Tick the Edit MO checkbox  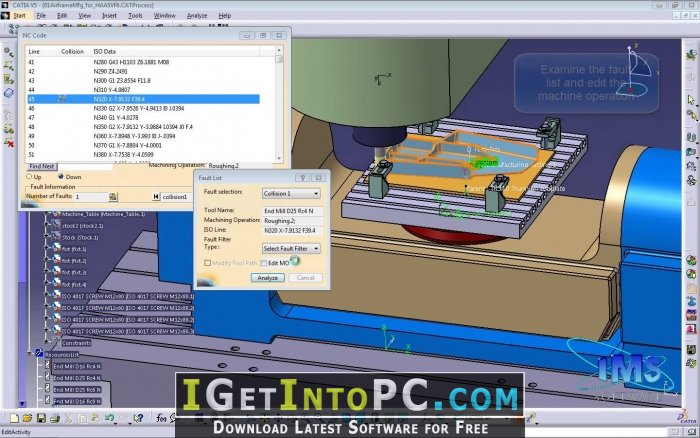tap(263, 263)
